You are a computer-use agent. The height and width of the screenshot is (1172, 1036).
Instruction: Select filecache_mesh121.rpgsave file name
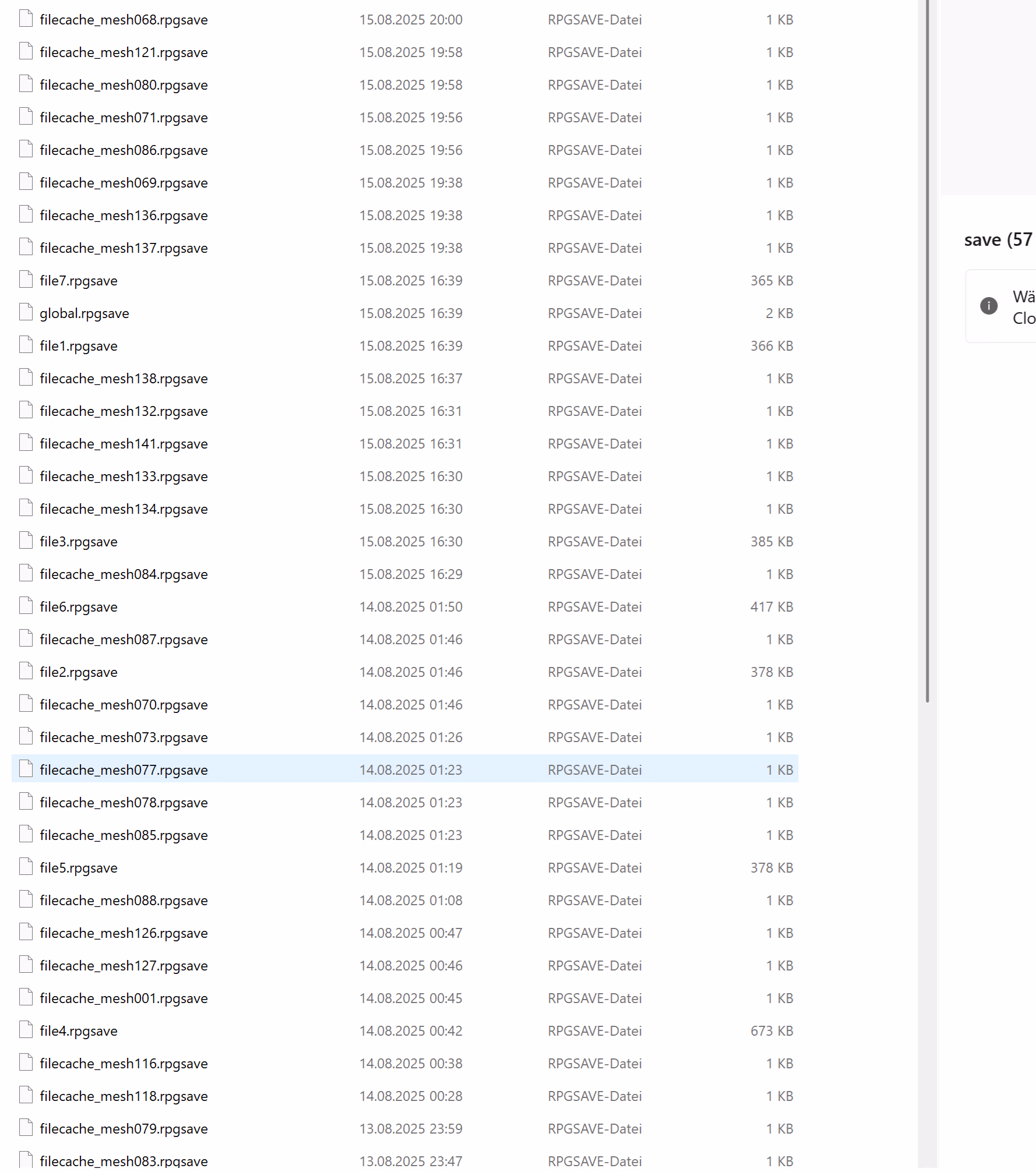(x=124, y=52)
